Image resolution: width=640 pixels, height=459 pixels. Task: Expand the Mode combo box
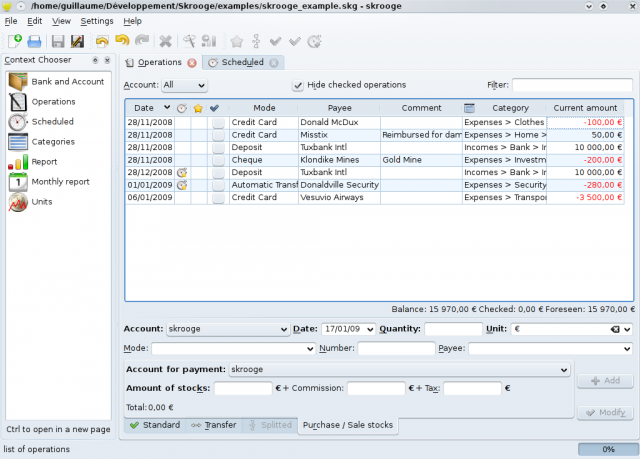(232, 349)
